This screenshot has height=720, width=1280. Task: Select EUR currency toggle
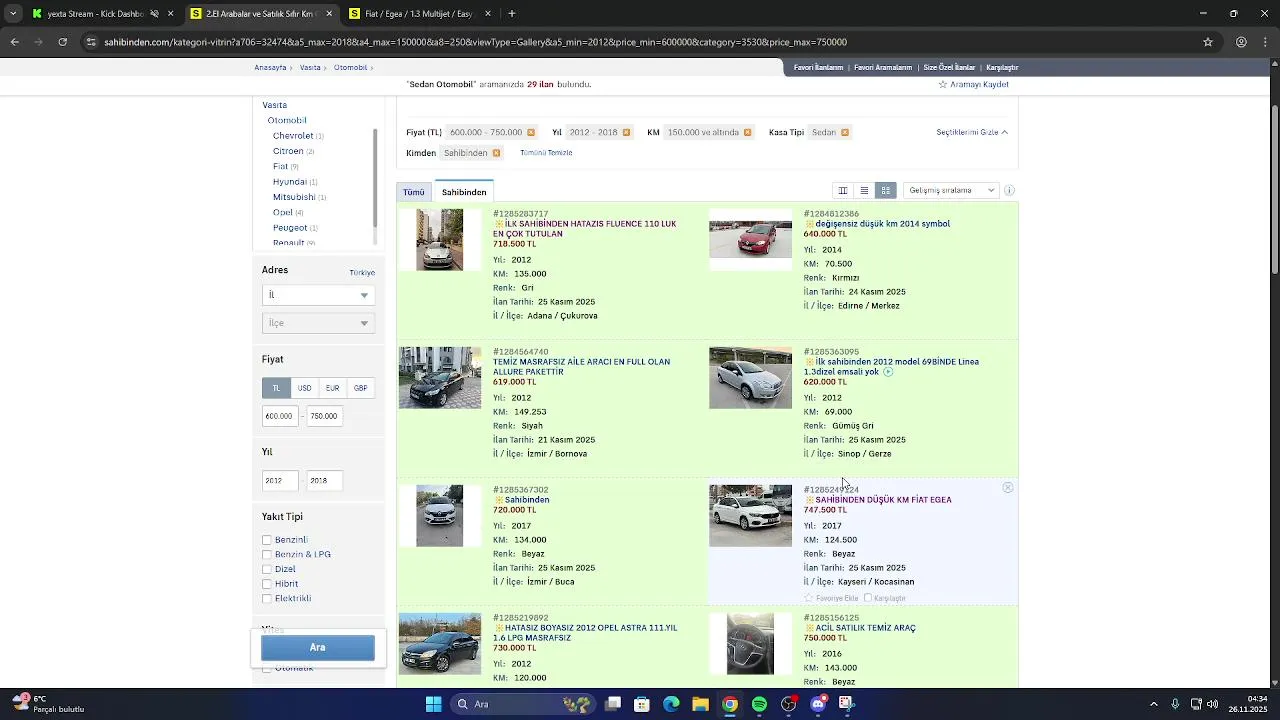332,388
